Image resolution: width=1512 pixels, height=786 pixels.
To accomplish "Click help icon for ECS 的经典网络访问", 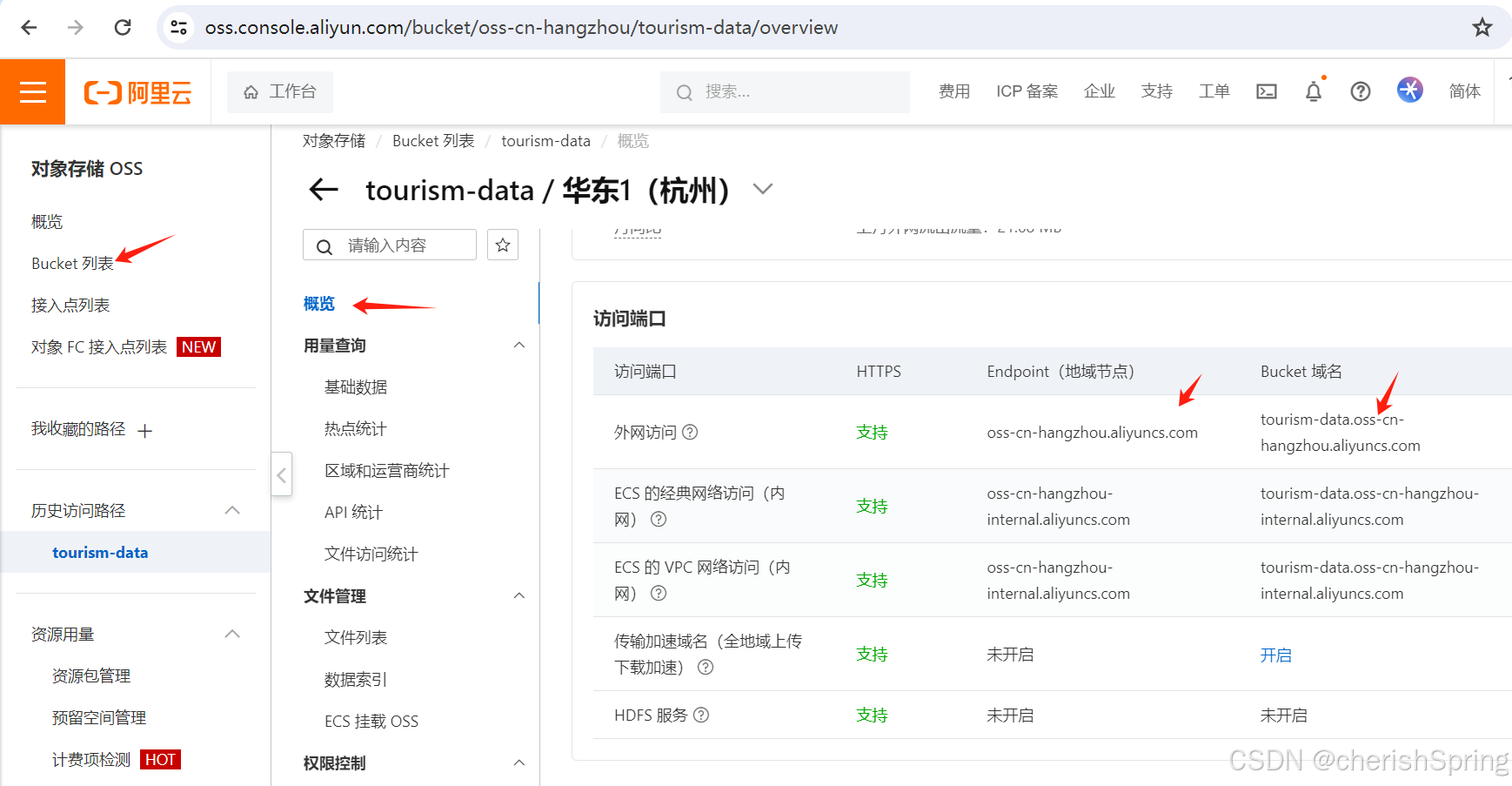I will 659,519.
